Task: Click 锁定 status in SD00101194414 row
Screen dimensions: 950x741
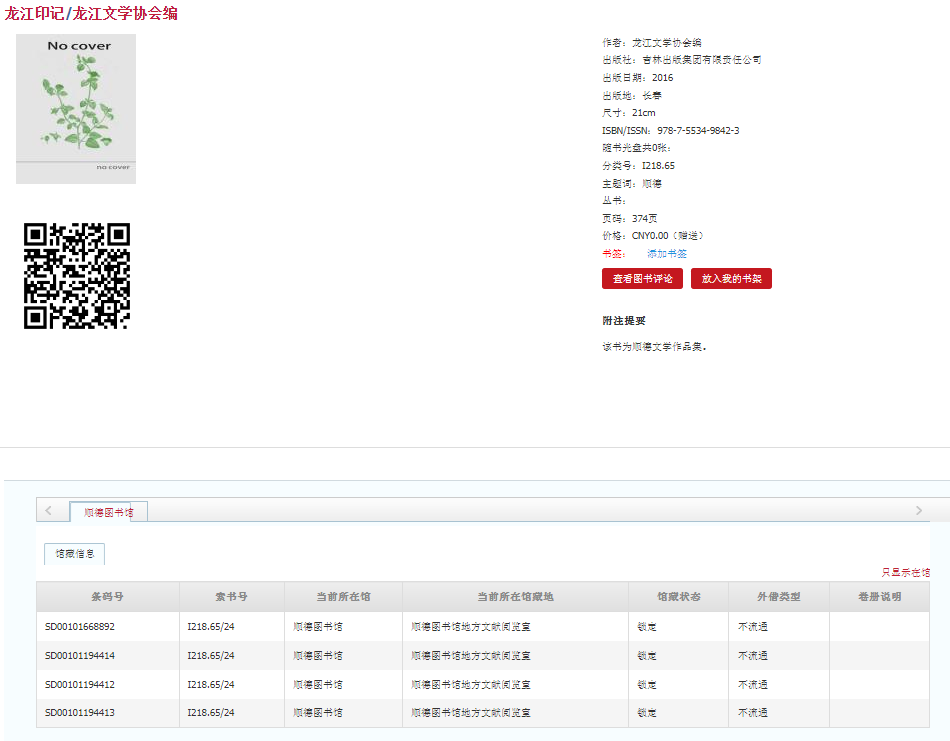Action: coord(646,656)
